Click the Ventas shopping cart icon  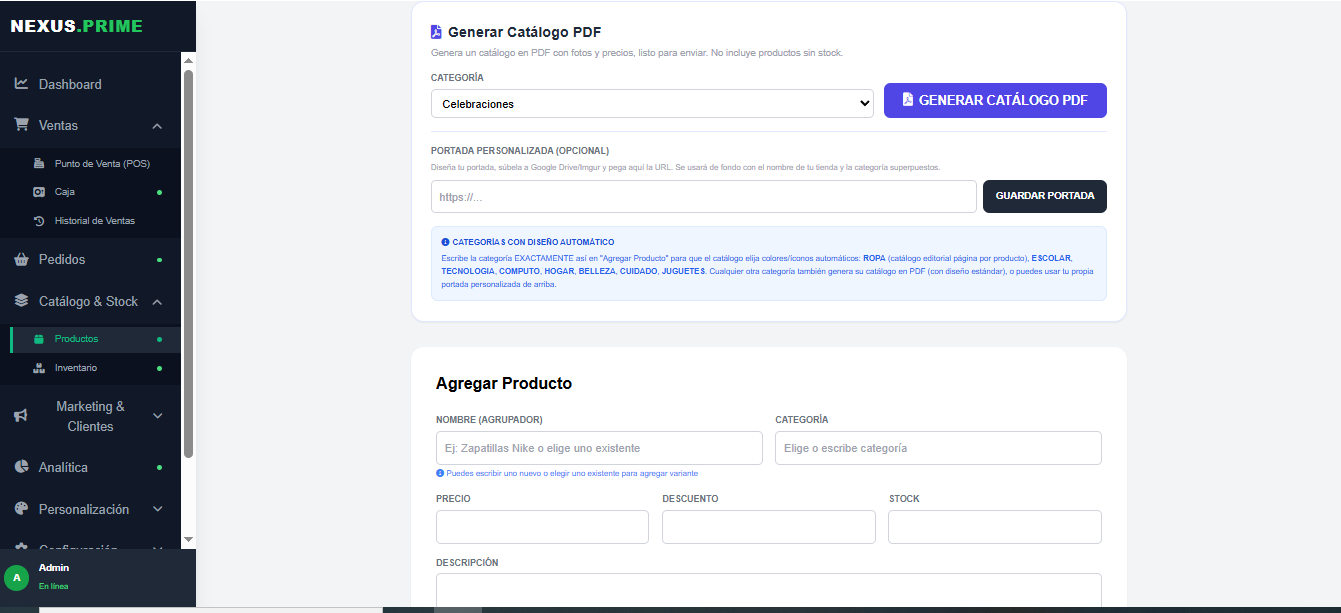21,125
